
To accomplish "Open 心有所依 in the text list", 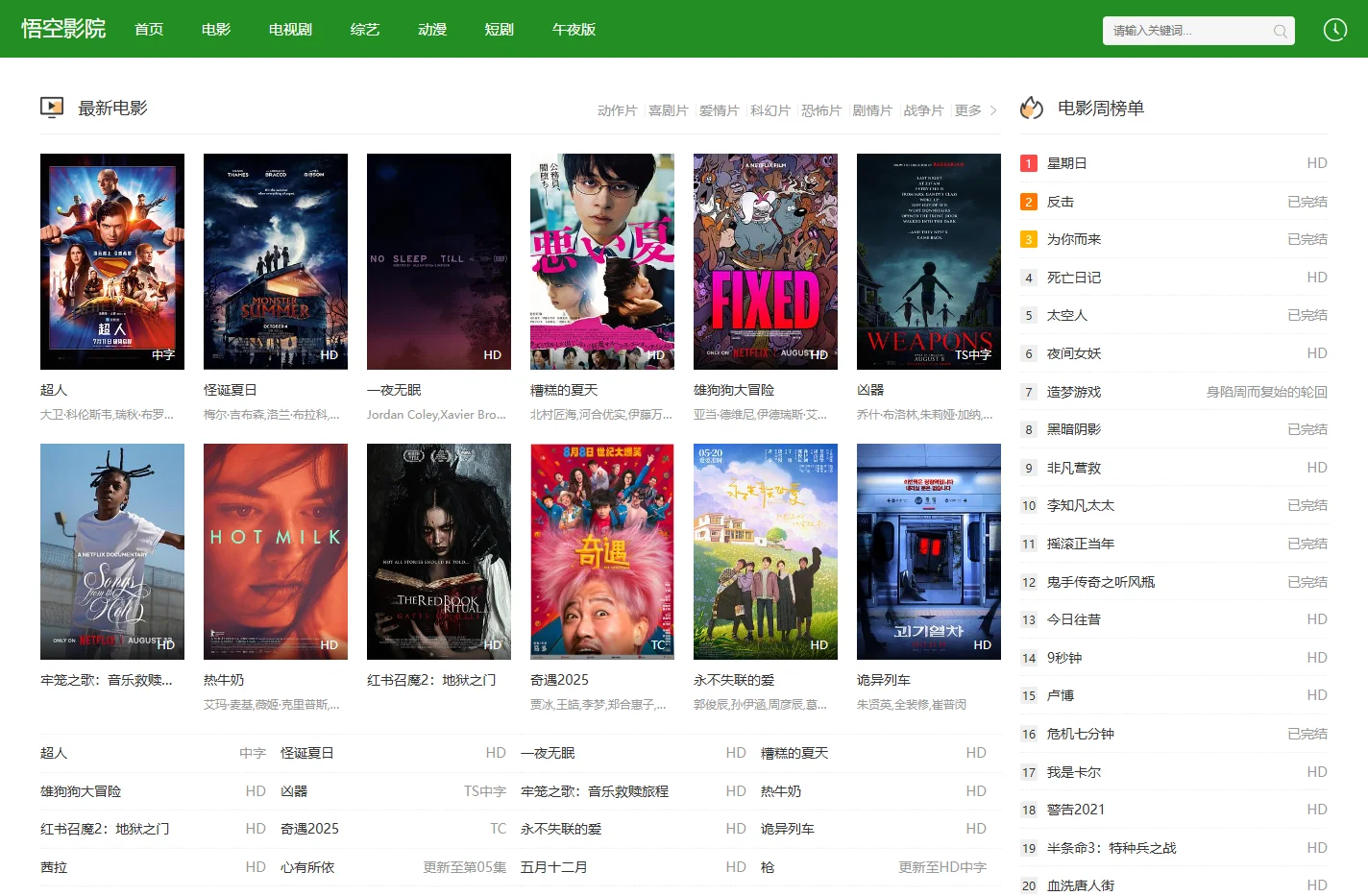I will 393,867.
